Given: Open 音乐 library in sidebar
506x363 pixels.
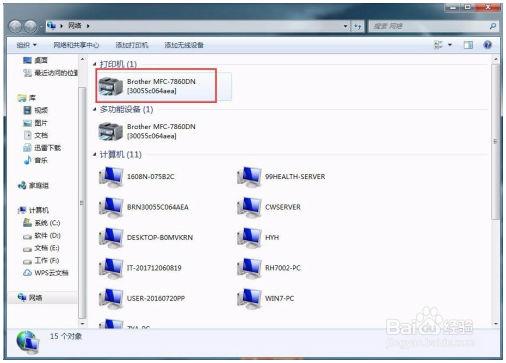Looking at the screenshot, I should point(36,160).
